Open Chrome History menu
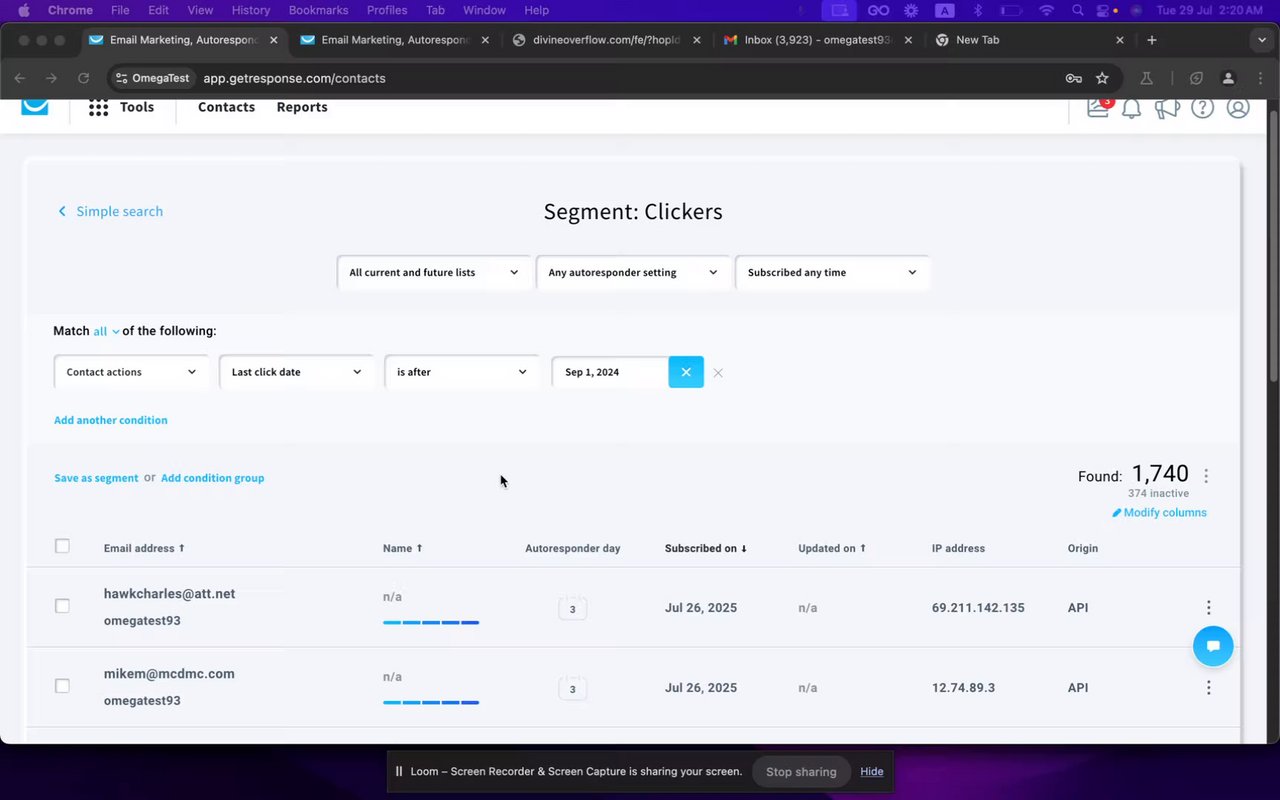The width and height of the screenshot is (1280, 800). coord(251,10)
